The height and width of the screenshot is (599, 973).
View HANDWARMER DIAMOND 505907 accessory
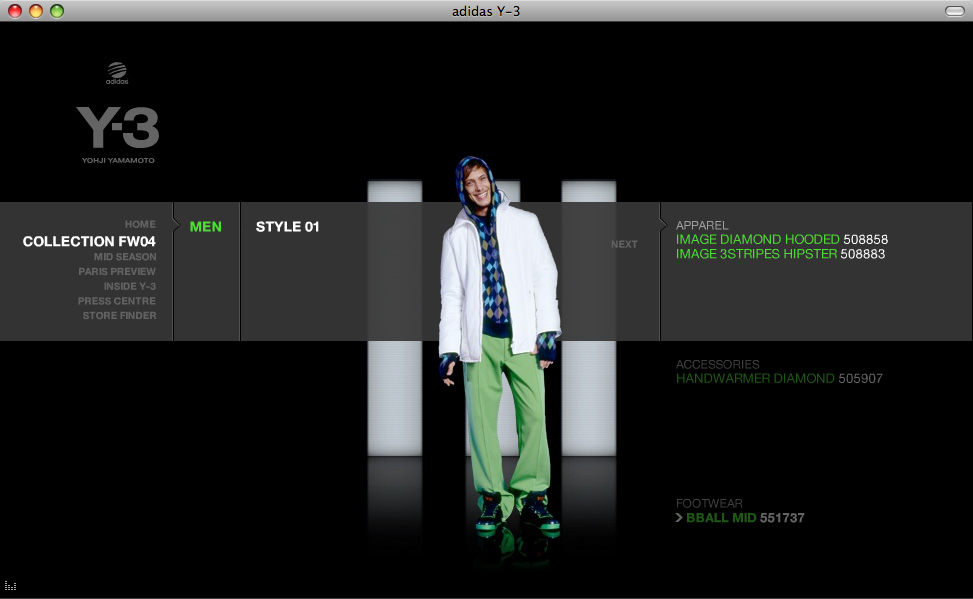[x=779, y=378]
